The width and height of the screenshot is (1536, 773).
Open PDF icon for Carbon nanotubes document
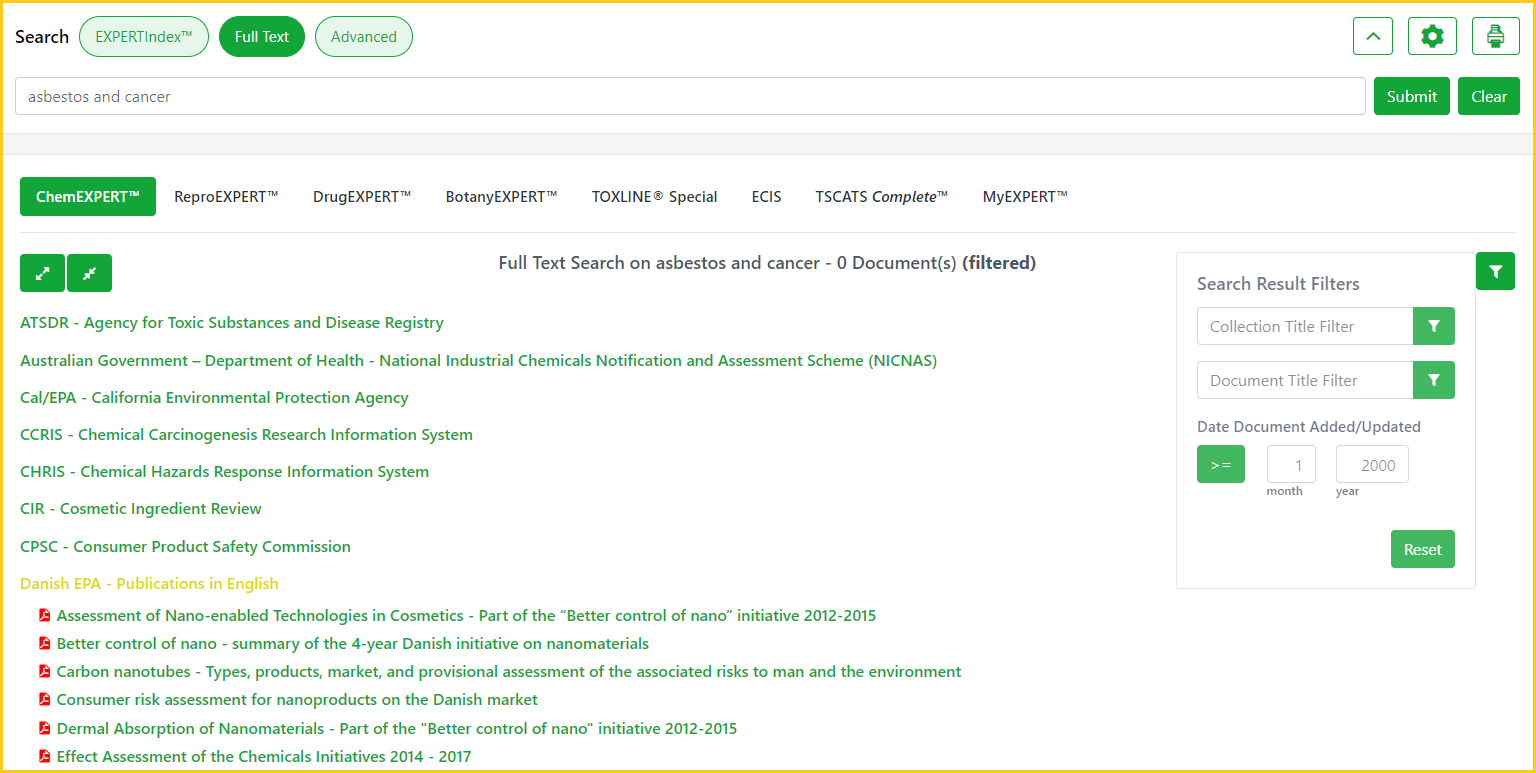(44, 672)
